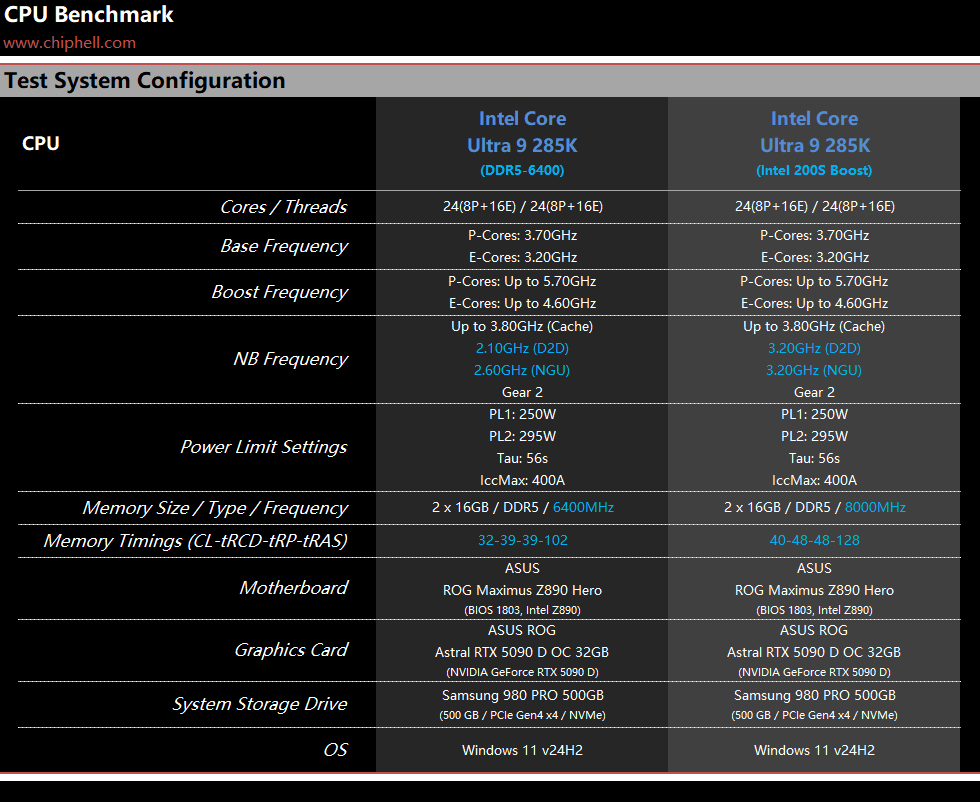Click the Motherboard row label
The height and width of the screenshot is (802, 980).
[x=294, y=588]
